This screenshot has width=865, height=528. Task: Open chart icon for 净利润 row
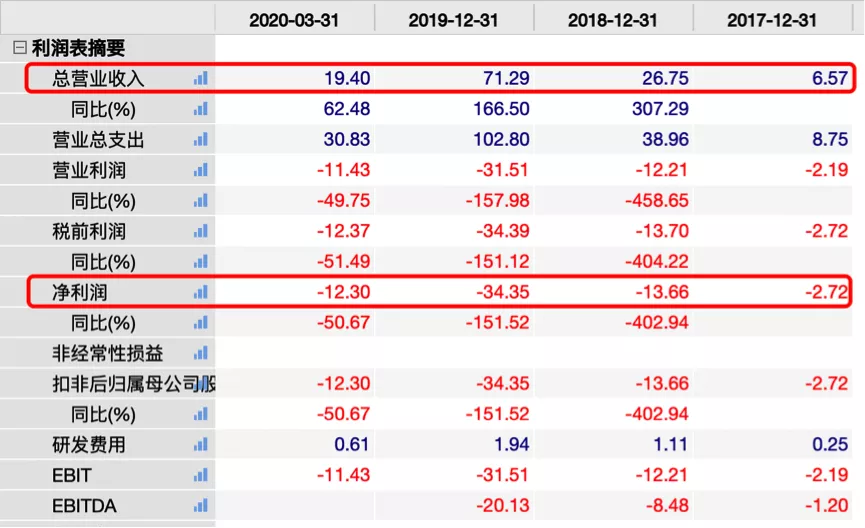point(201,292)
